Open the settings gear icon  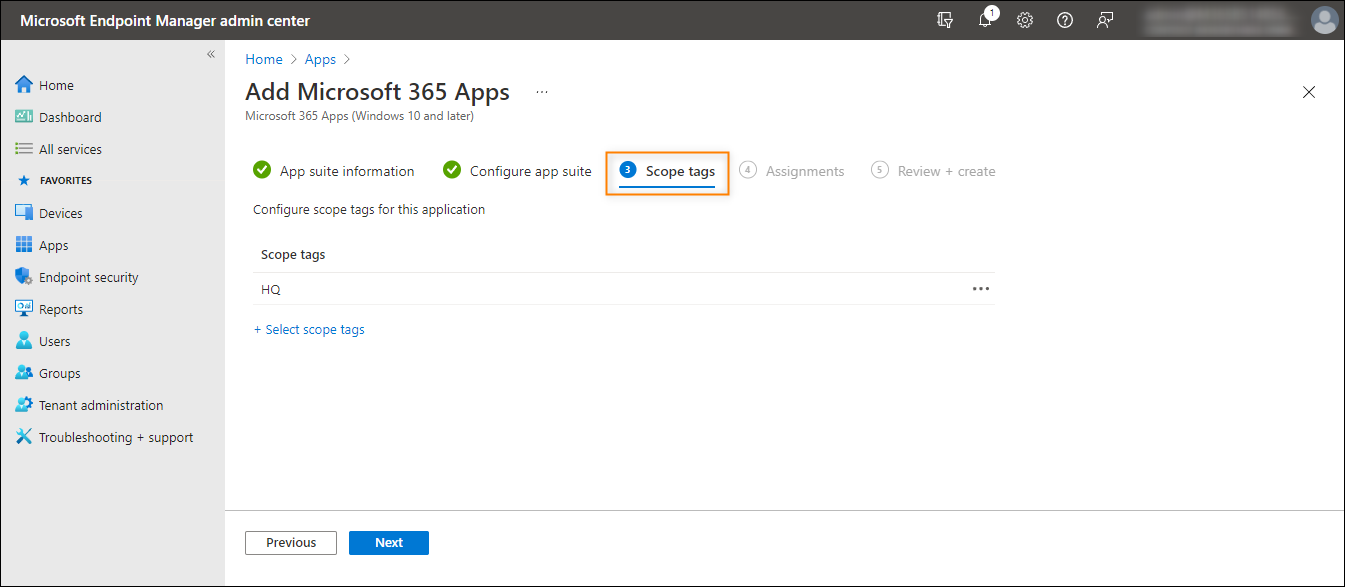click(1025, 20)
